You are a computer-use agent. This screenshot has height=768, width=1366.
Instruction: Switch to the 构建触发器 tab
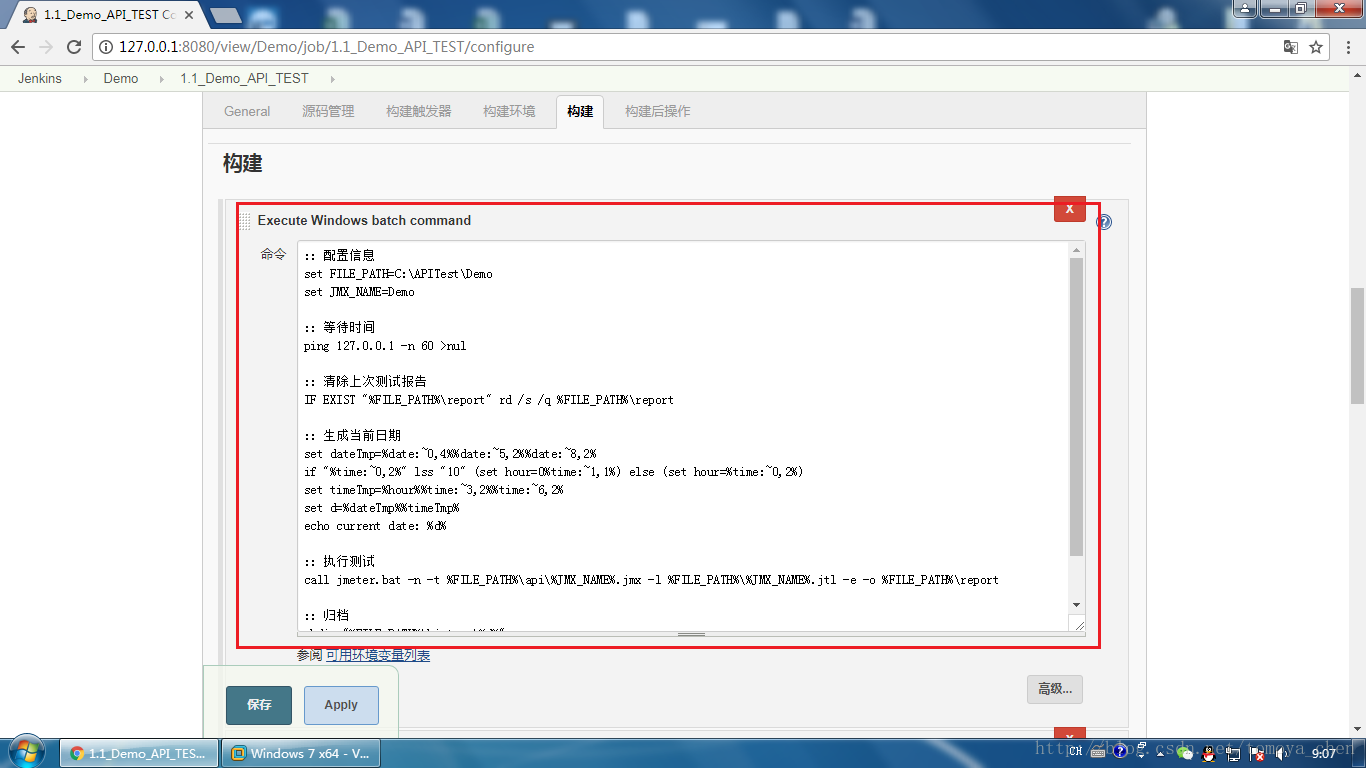419,112
